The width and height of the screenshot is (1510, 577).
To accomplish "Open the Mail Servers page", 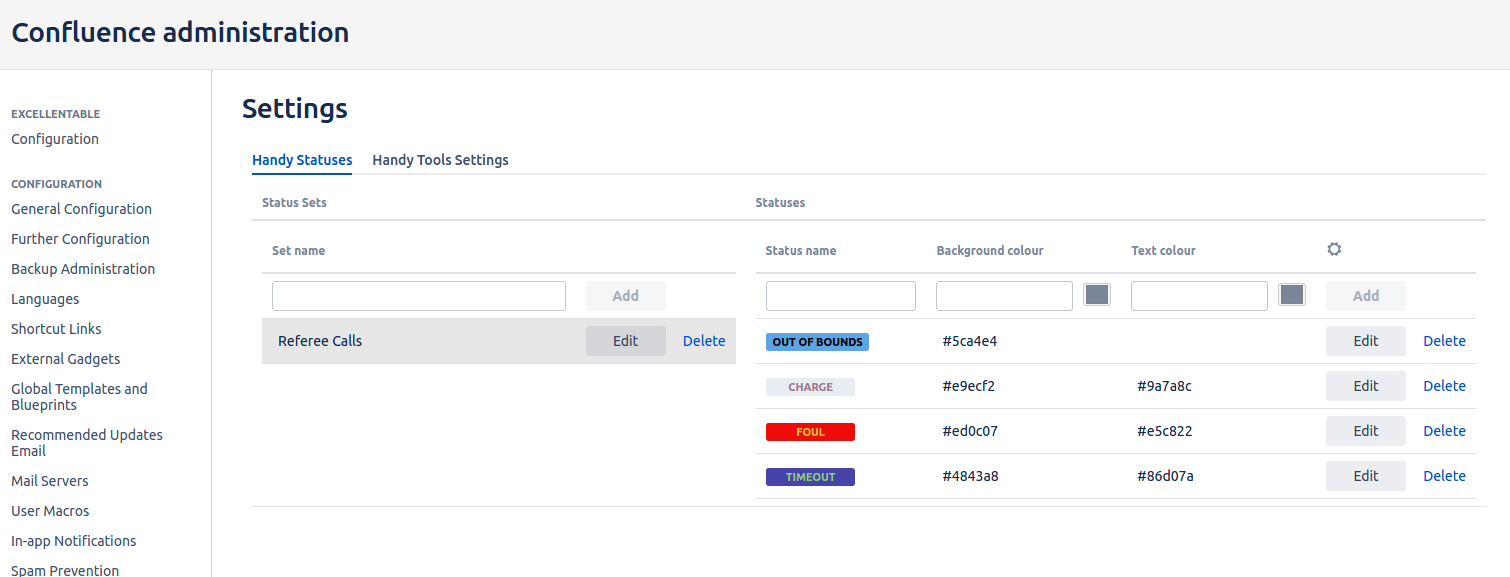I will 49,481.
